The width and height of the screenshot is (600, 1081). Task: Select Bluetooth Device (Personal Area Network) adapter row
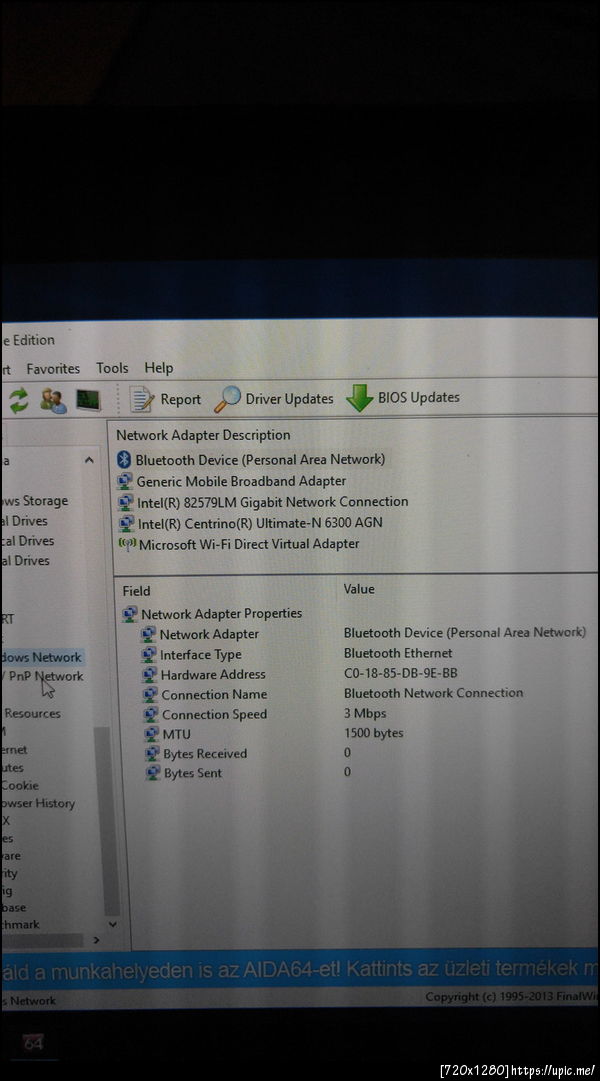(252, 459)
